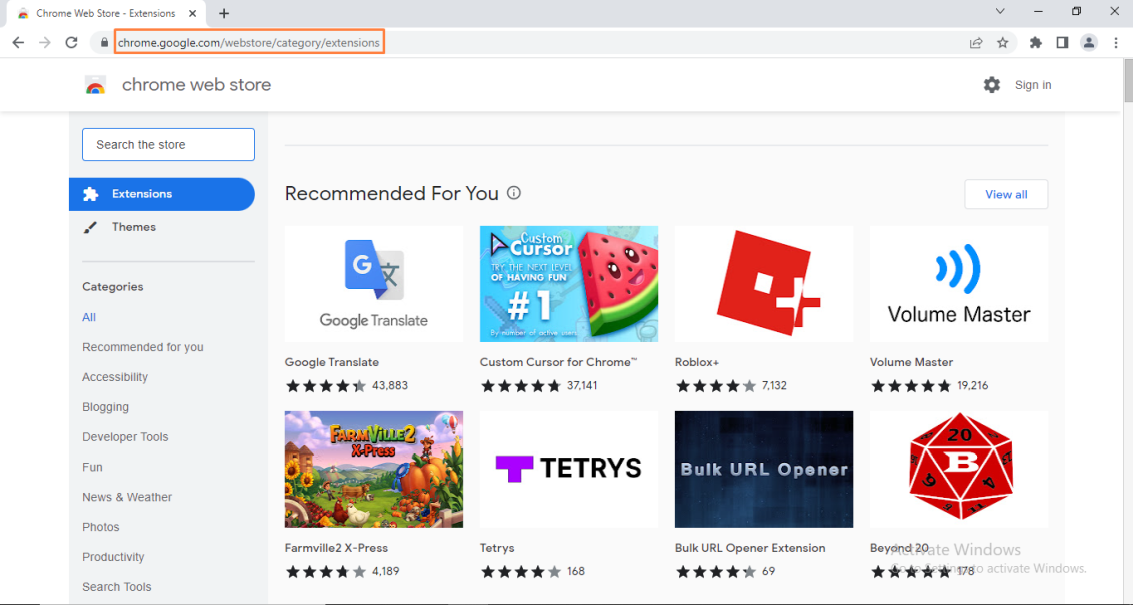This screenshot has height=605, width=1133.
Task: Switch to Themes in the sidebar
Action: coord(133,227)
